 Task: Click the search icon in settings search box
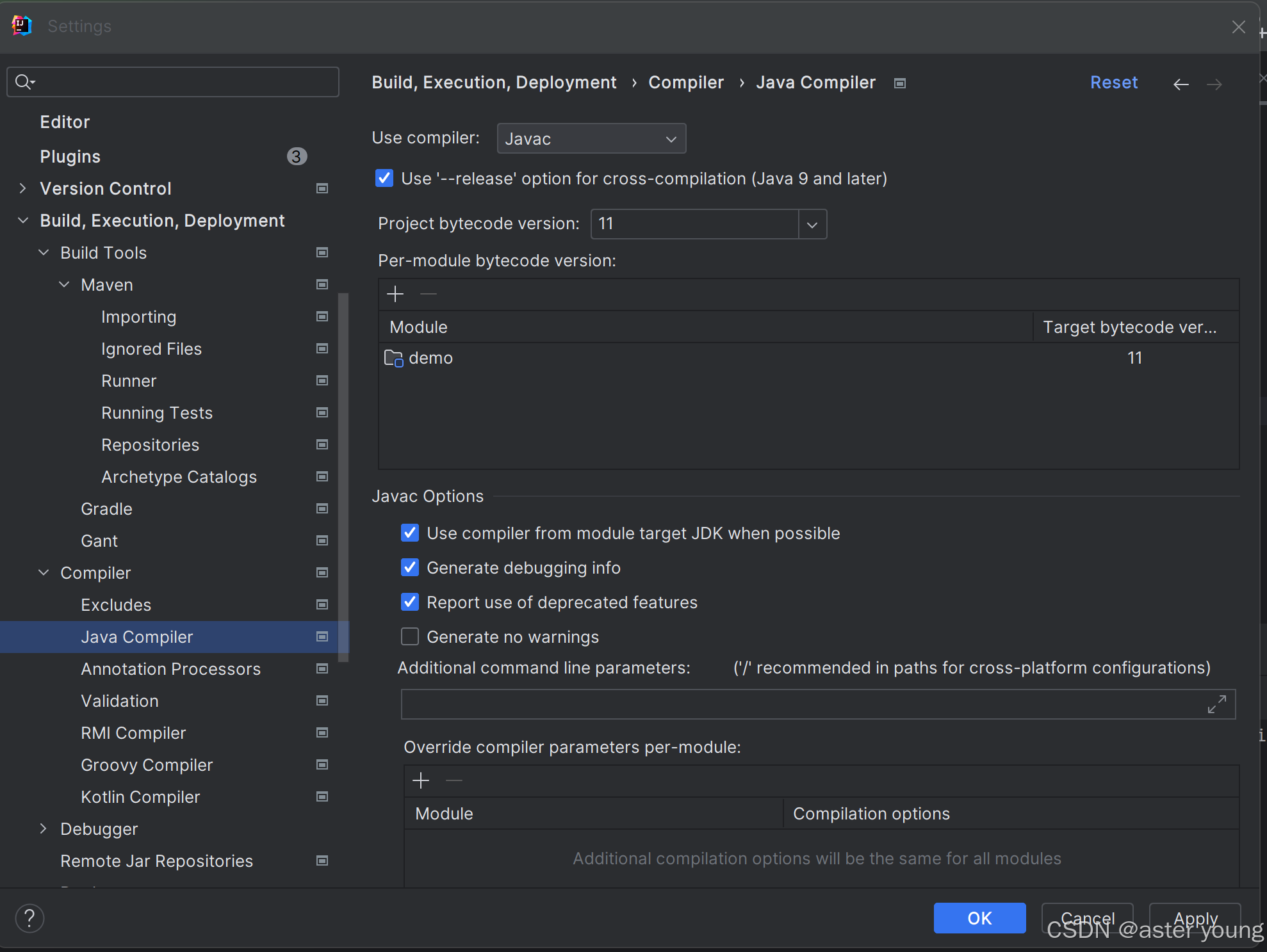[x=24, y=82]
